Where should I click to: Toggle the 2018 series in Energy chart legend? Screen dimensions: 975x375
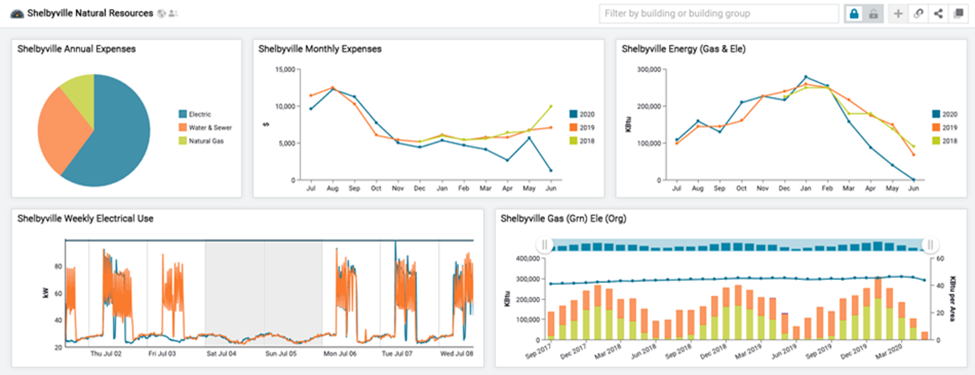946,141
